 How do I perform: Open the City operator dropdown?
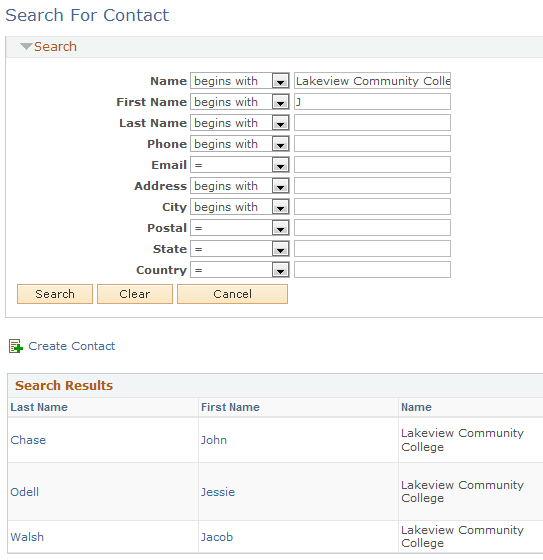[x=240, y=207]
